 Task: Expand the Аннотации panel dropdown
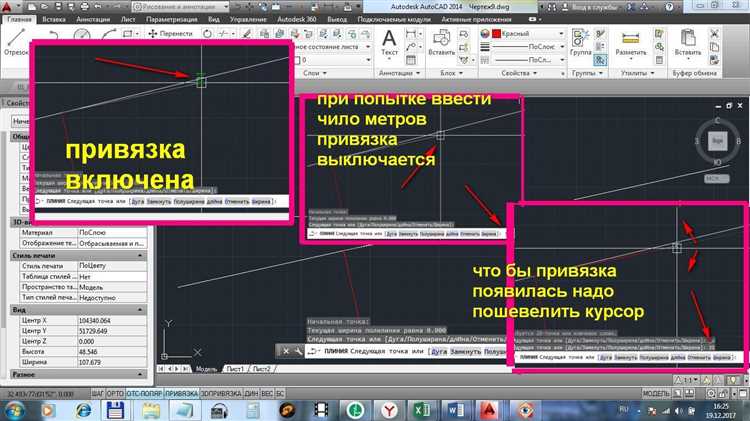(x=399, y=73)
